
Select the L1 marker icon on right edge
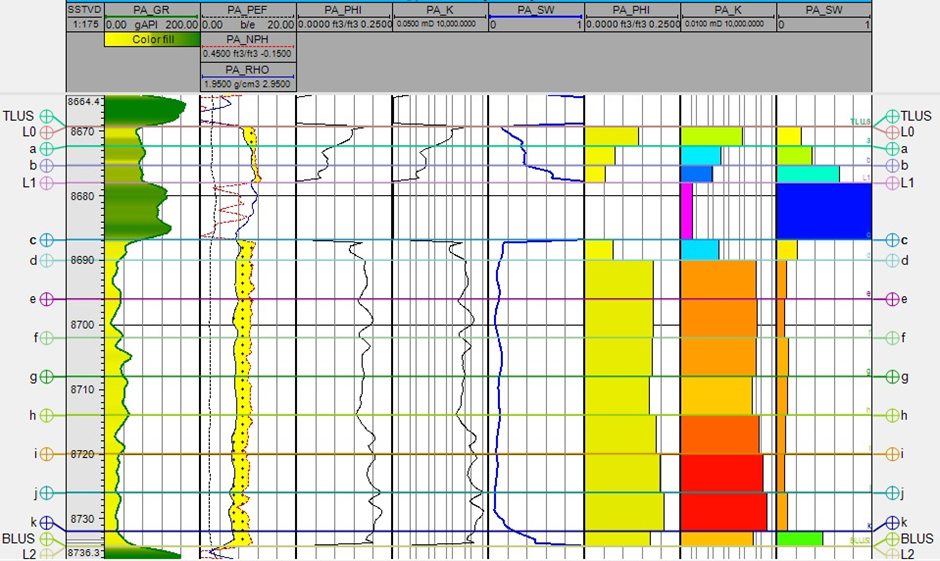pos(891,183)
